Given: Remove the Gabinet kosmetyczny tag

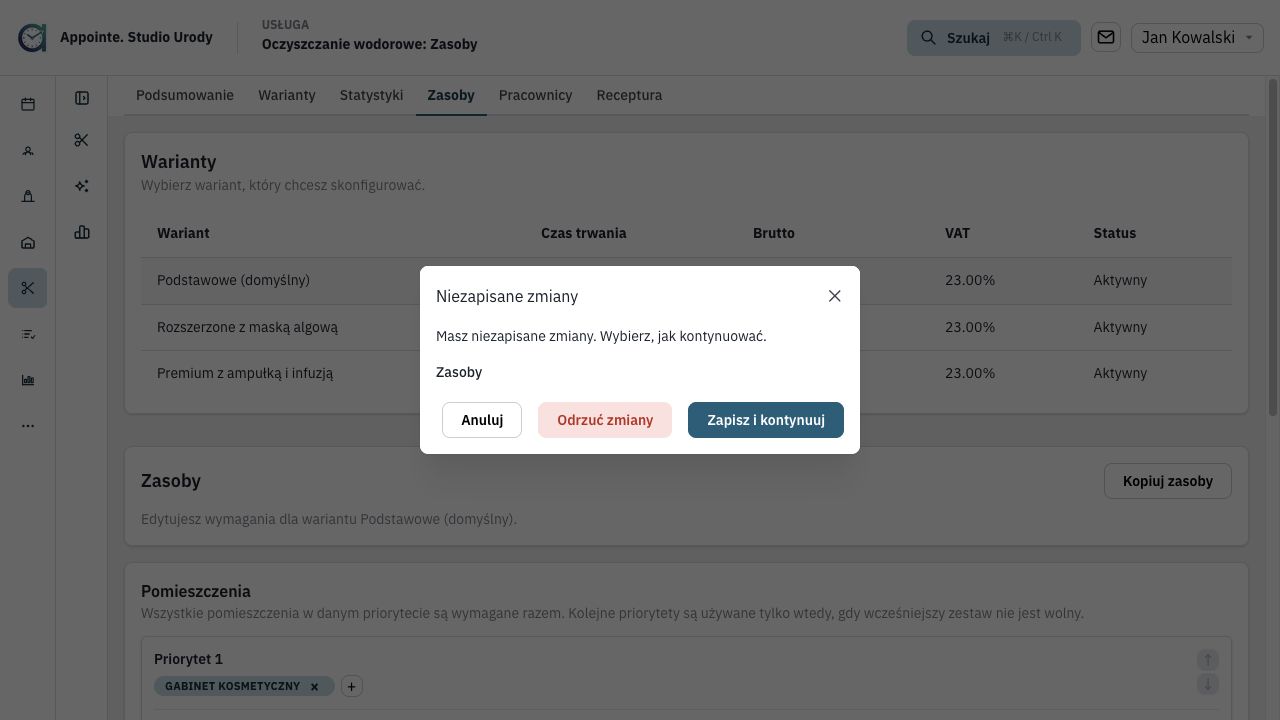Looking at the screenshot, I should click(x=314, y=686).
